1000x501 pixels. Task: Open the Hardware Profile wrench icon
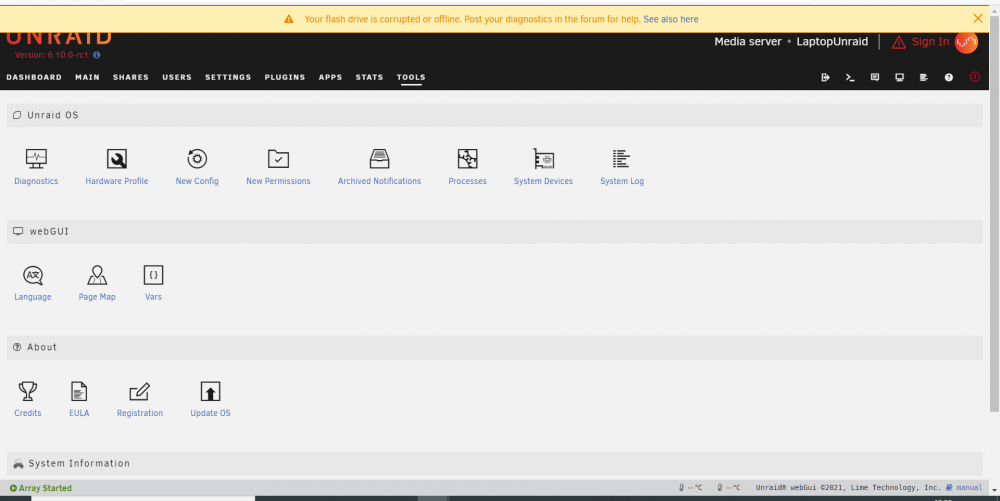(117, 159)
